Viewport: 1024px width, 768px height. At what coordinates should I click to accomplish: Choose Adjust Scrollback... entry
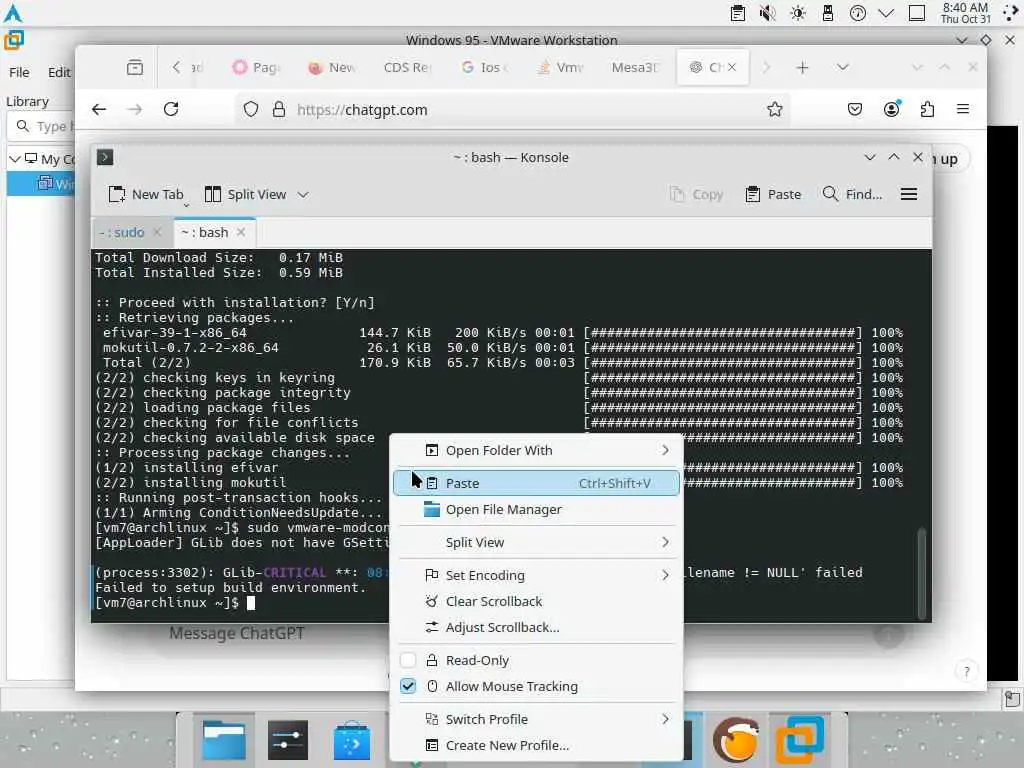536,628
